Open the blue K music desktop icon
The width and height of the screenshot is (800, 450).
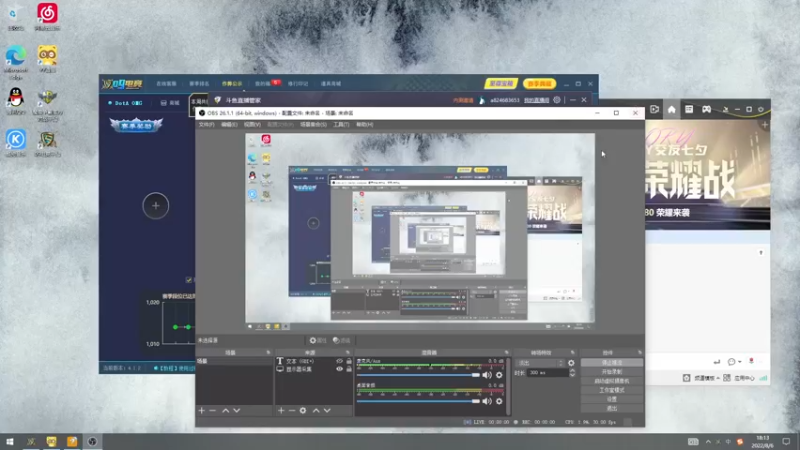(16, 143)
